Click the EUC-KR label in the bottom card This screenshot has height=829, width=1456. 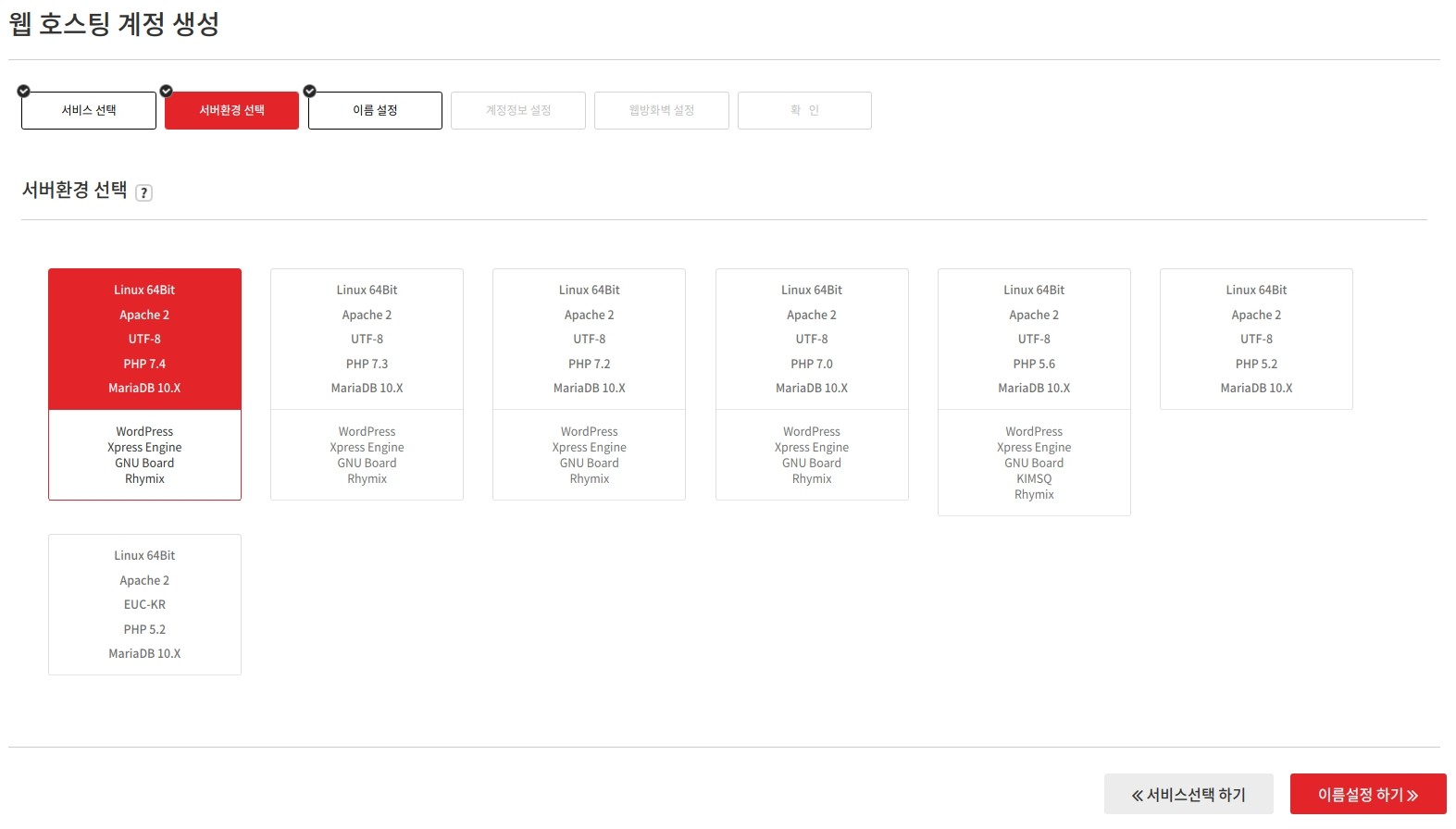point(144,604)
